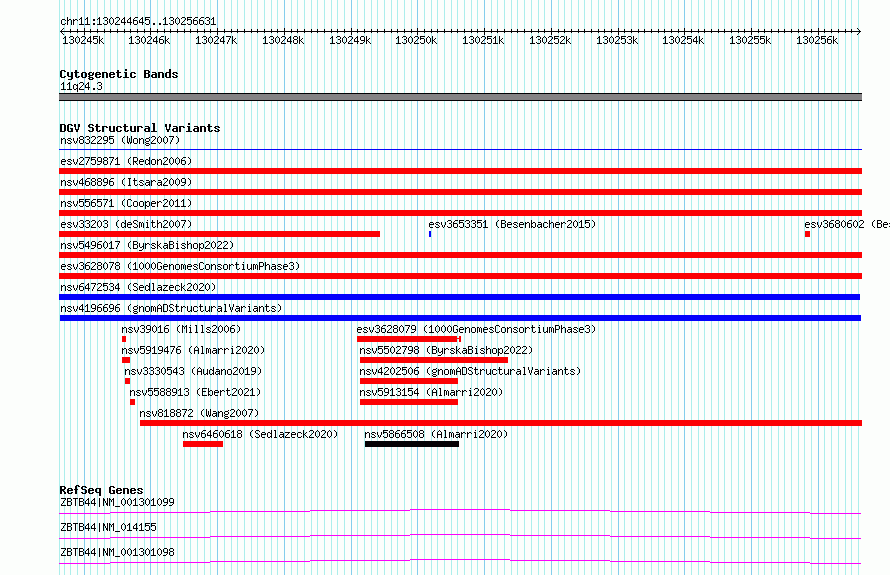This screenshot has width=890, height=575.
Task: Click the 130251k scale label
Action: [483, 40]
